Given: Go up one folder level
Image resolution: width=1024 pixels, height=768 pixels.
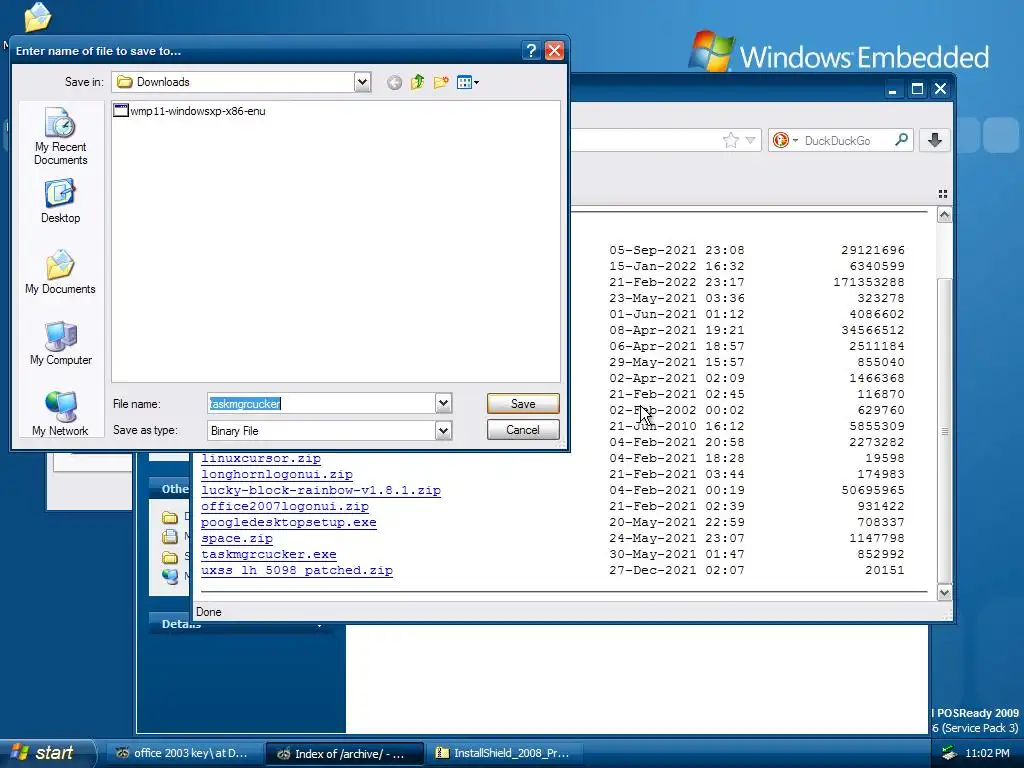Looking at the screenshot, I should (418, 82).
